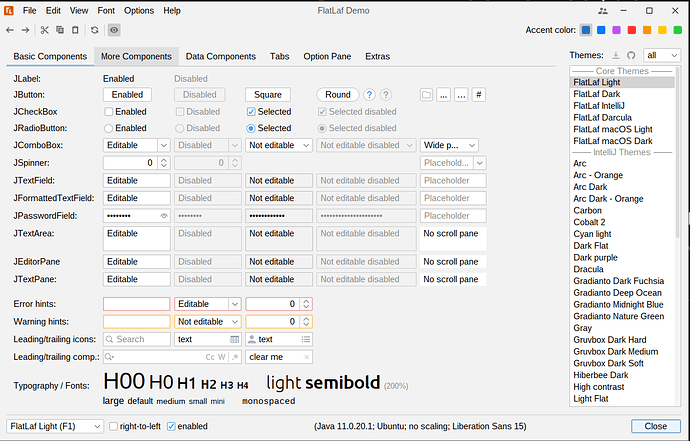Open the 'Not editable' JComboBox
690x441 pixels.
279,145
